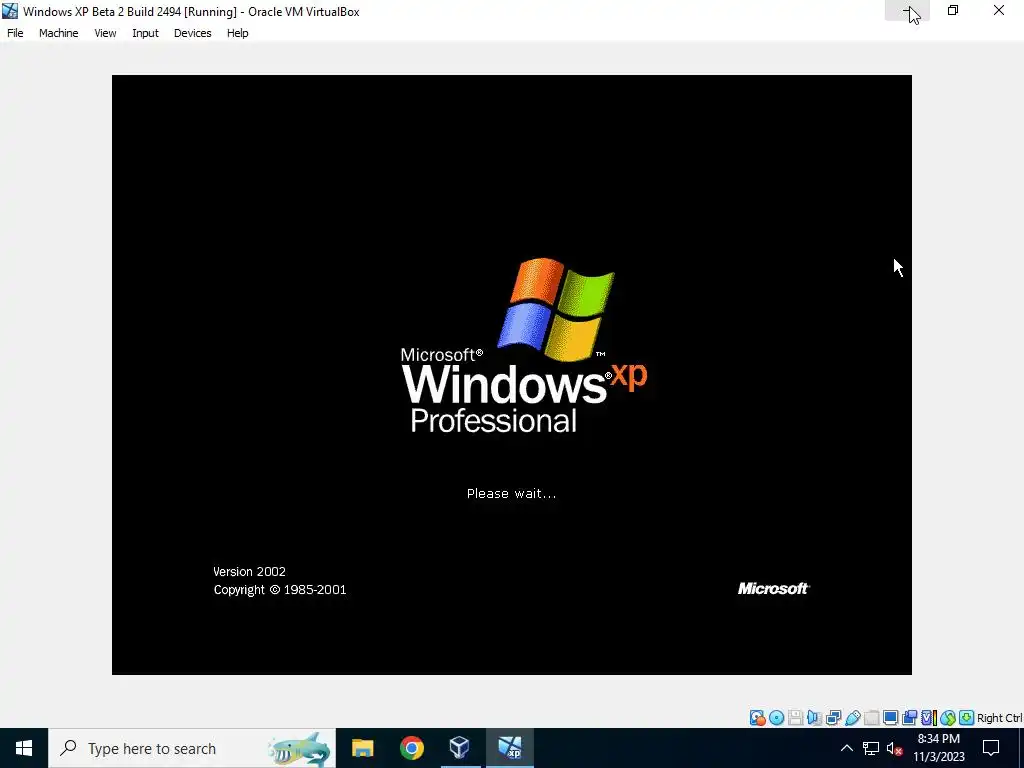Open the Help menu
Viewport: 1024px width, 768px height.
pos(237,33)
